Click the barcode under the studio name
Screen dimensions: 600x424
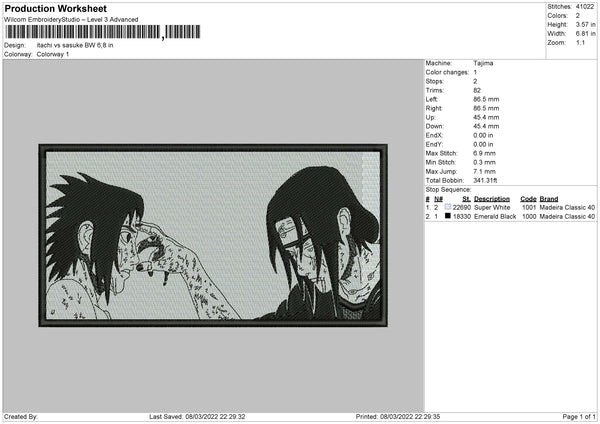point(102,32)
